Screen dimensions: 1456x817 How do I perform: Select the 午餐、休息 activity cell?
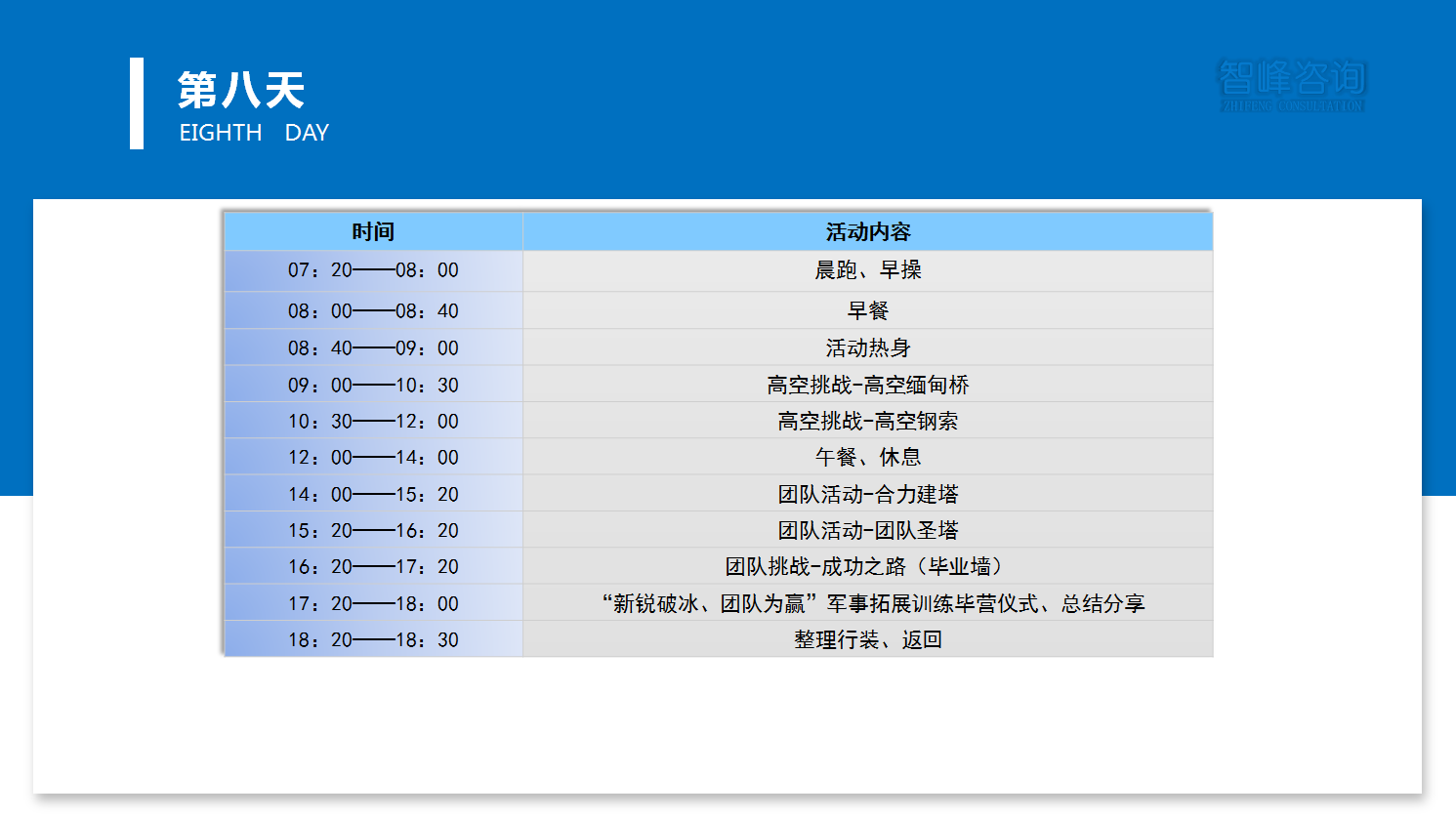tap(867, 458)
